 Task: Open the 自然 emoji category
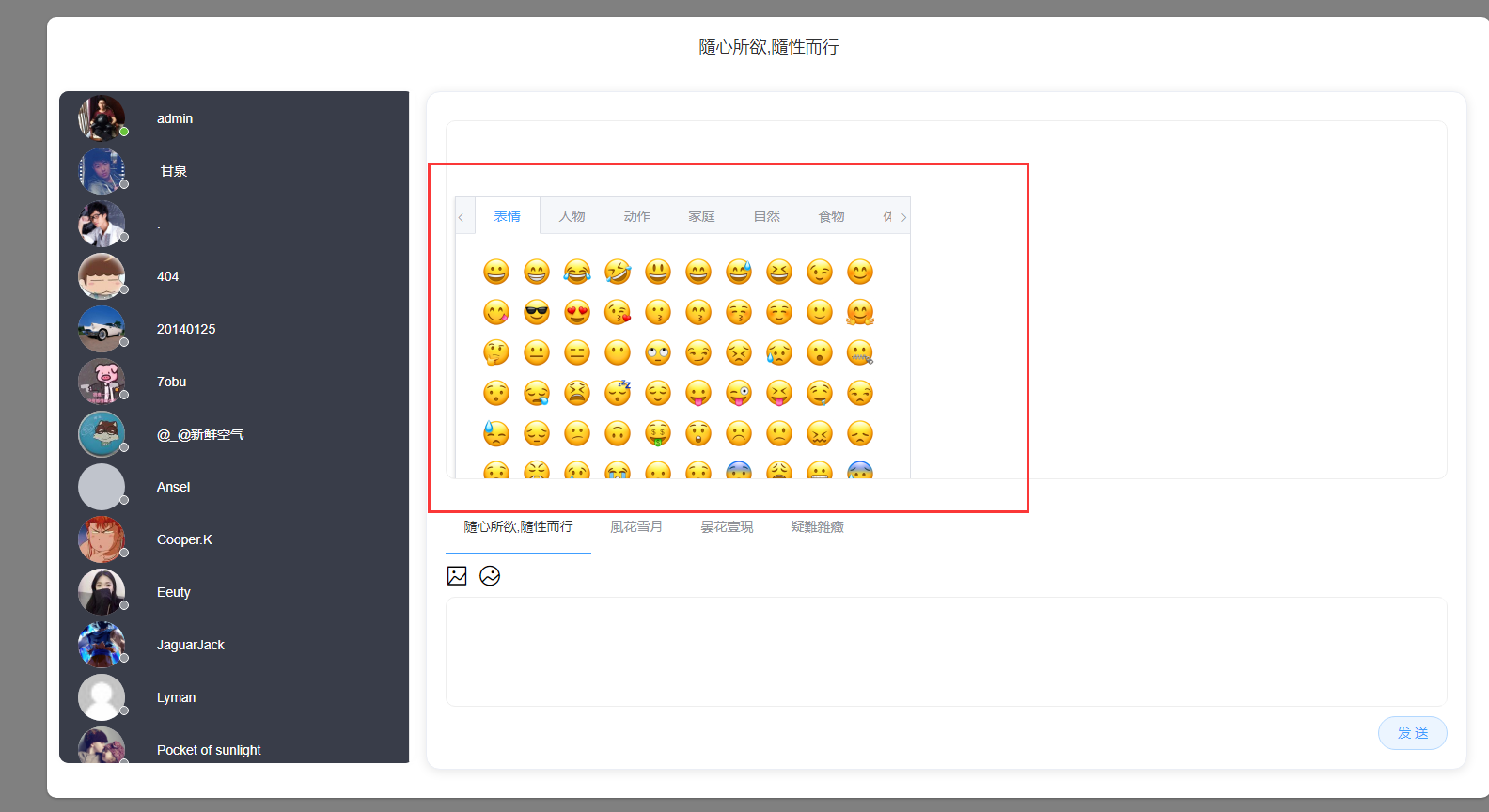(766, 216)
